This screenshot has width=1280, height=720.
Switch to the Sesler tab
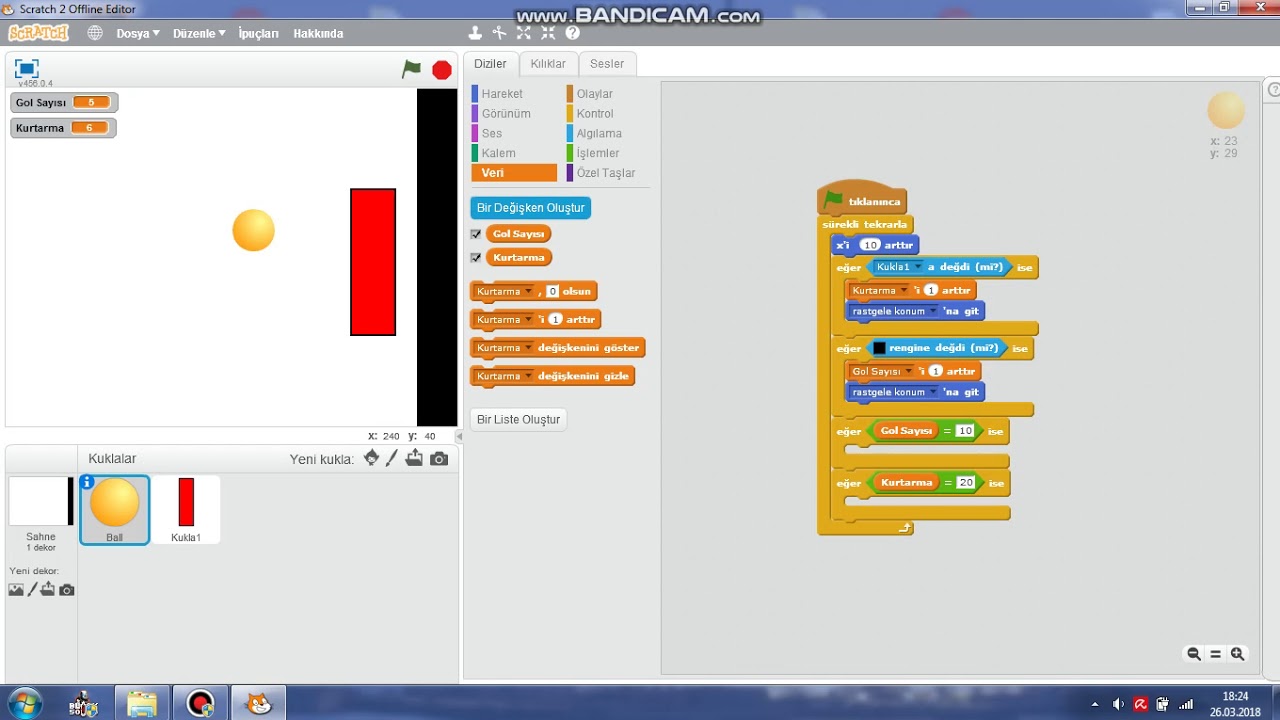point(607,64)
